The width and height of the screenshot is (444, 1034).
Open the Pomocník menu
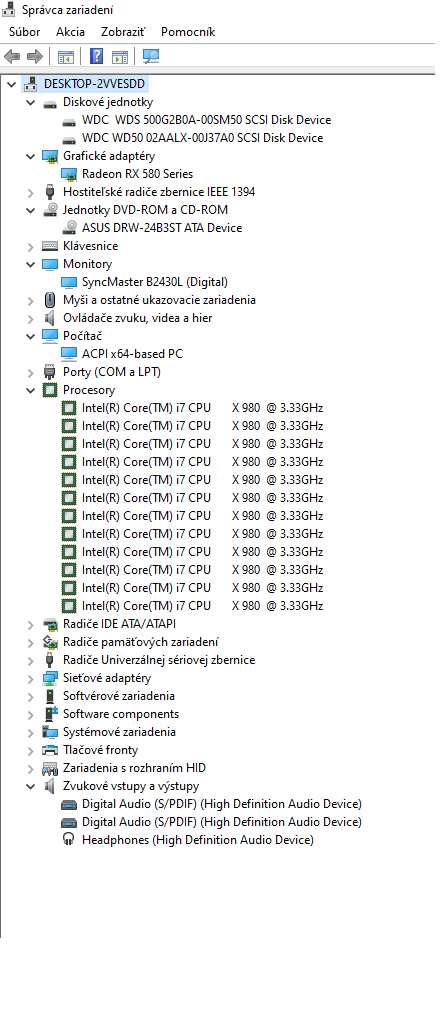tap(188, 32)
